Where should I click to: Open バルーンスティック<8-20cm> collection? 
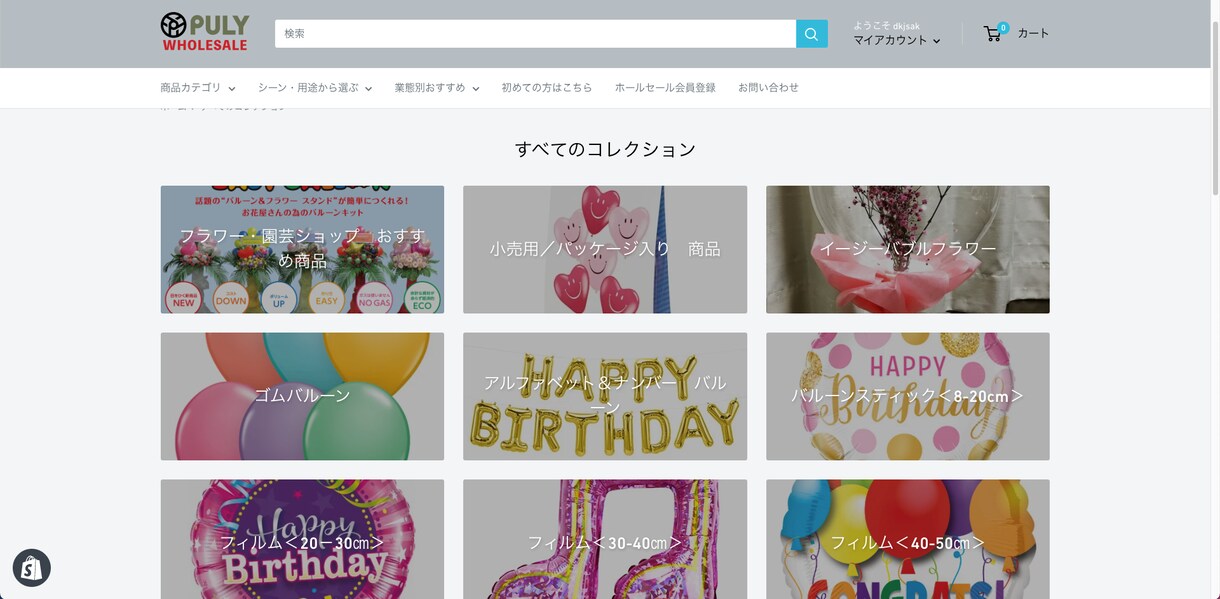tap(908, 396)
